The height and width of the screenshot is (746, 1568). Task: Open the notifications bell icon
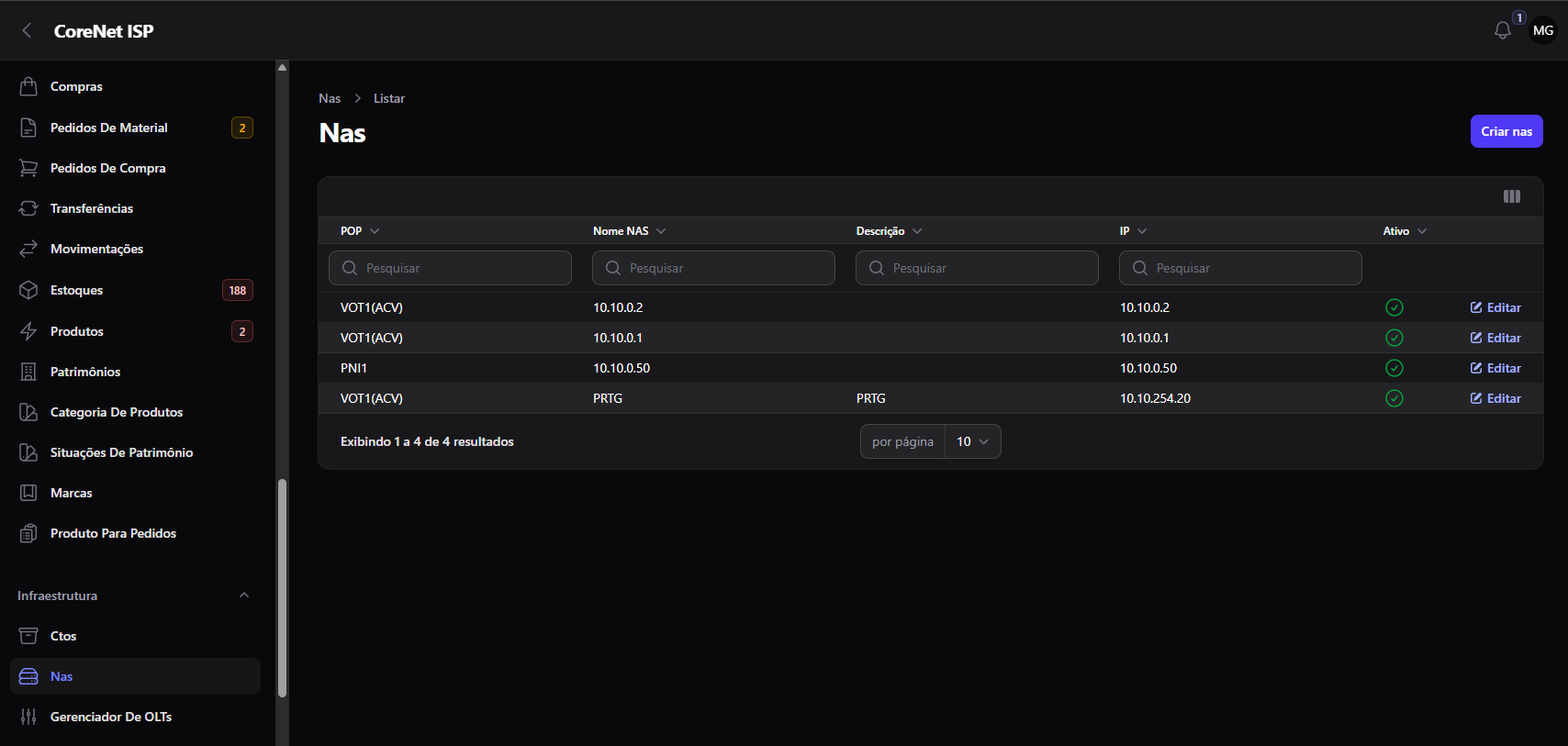pos(1503,30)
